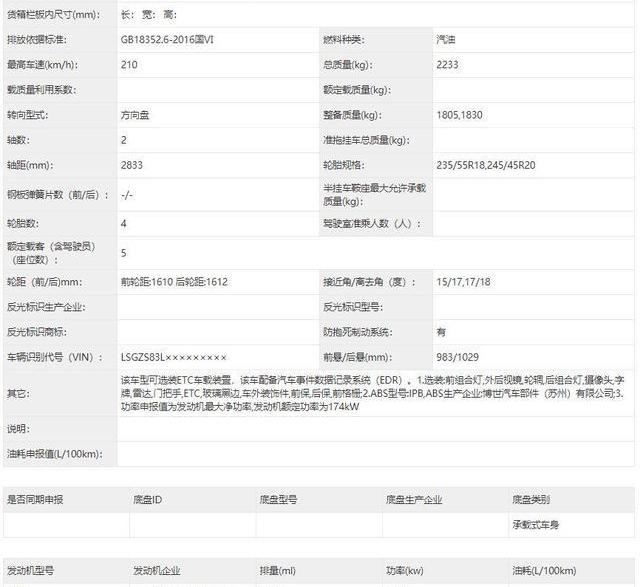Click the 轴距 value 2833
The height and width of the screenshot is (587, 640).
tap(131, 165)
